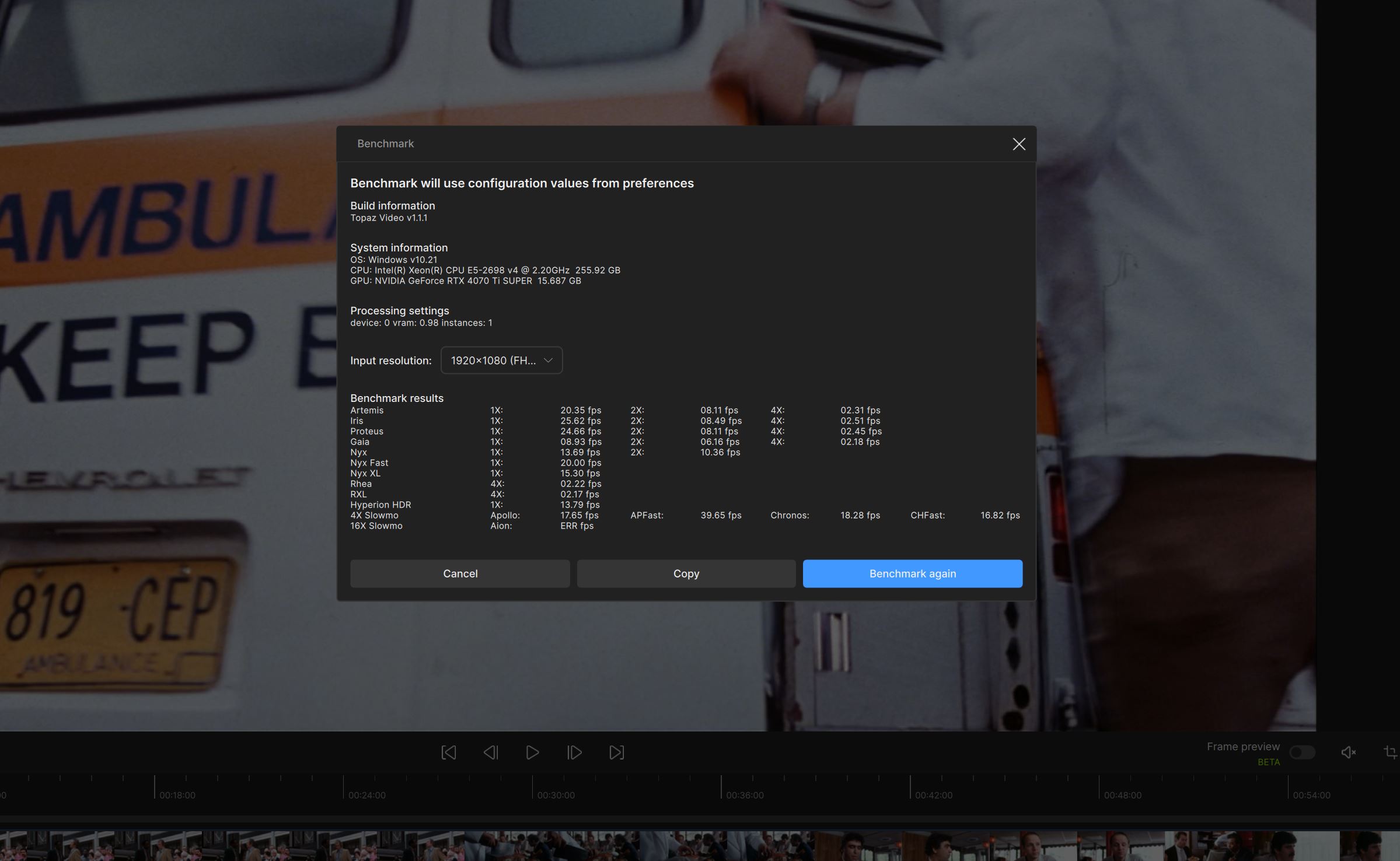The image size is (1400, 861).
Task: Step forward one frame
Action: point(574,752)
